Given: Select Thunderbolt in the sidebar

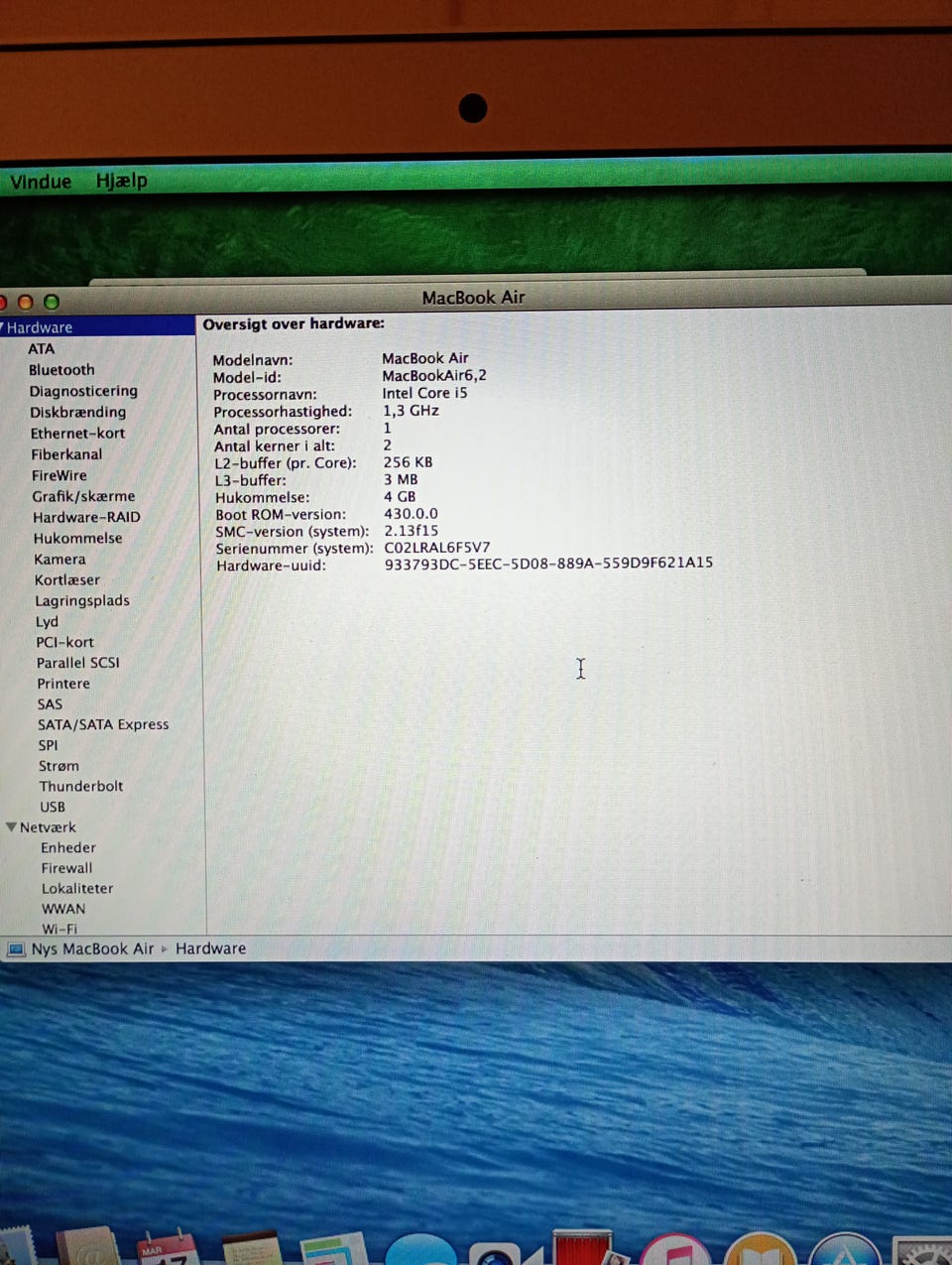Looking at the screenshot, I should pos(81,786).
